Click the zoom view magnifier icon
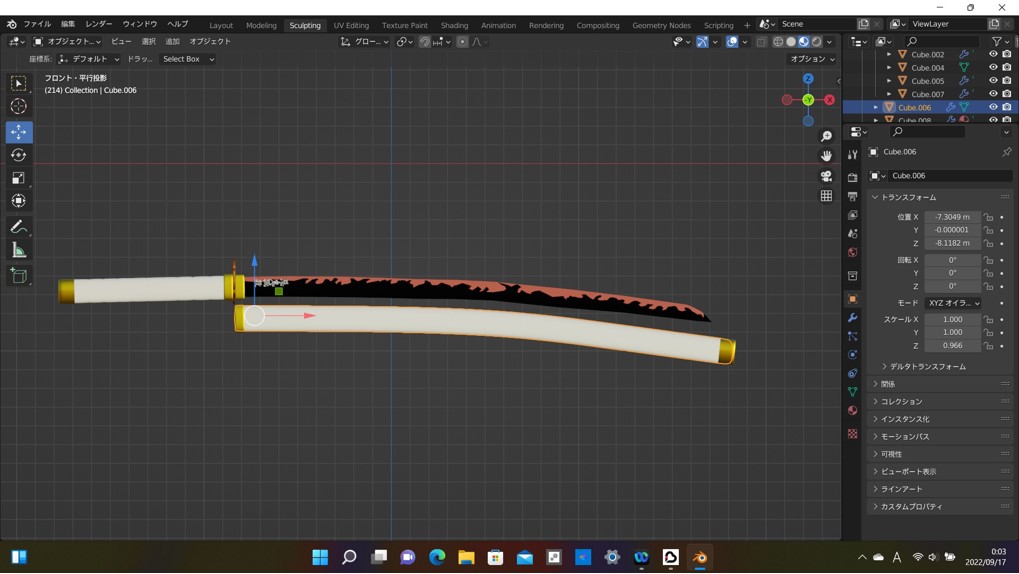Screen dimensions: 1019x574 [826, 136]
